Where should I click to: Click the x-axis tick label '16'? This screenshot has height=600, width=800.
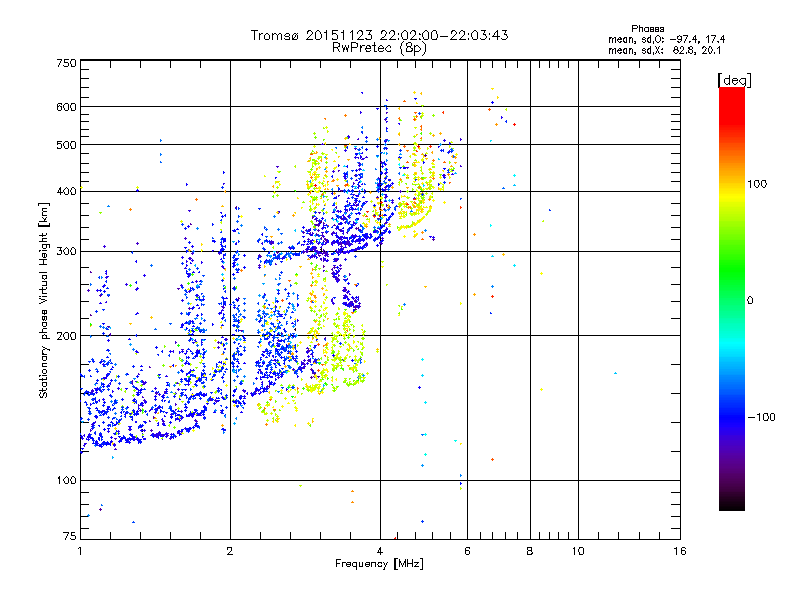click(680, 551)
